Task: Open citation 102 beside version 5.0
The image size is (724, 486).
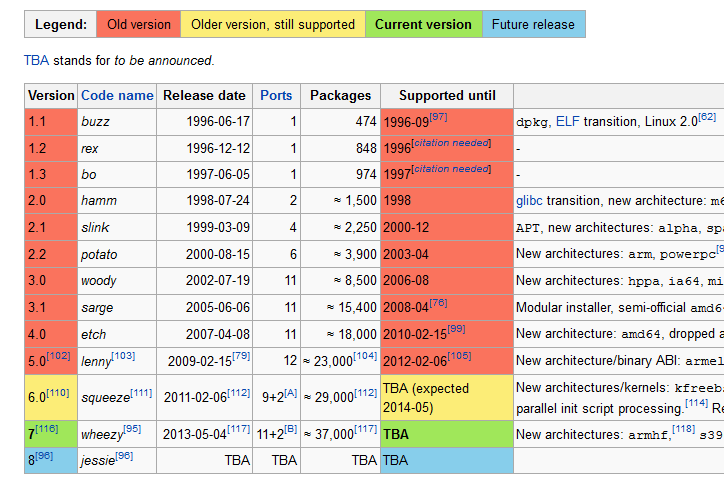Action: tap(58, 356)
